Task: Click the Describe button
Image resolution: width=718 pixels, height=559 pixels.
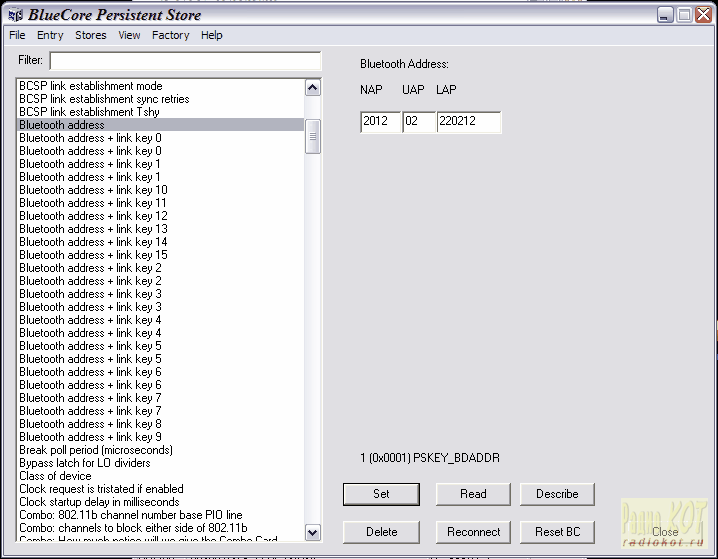Action: tap(557, 494)
